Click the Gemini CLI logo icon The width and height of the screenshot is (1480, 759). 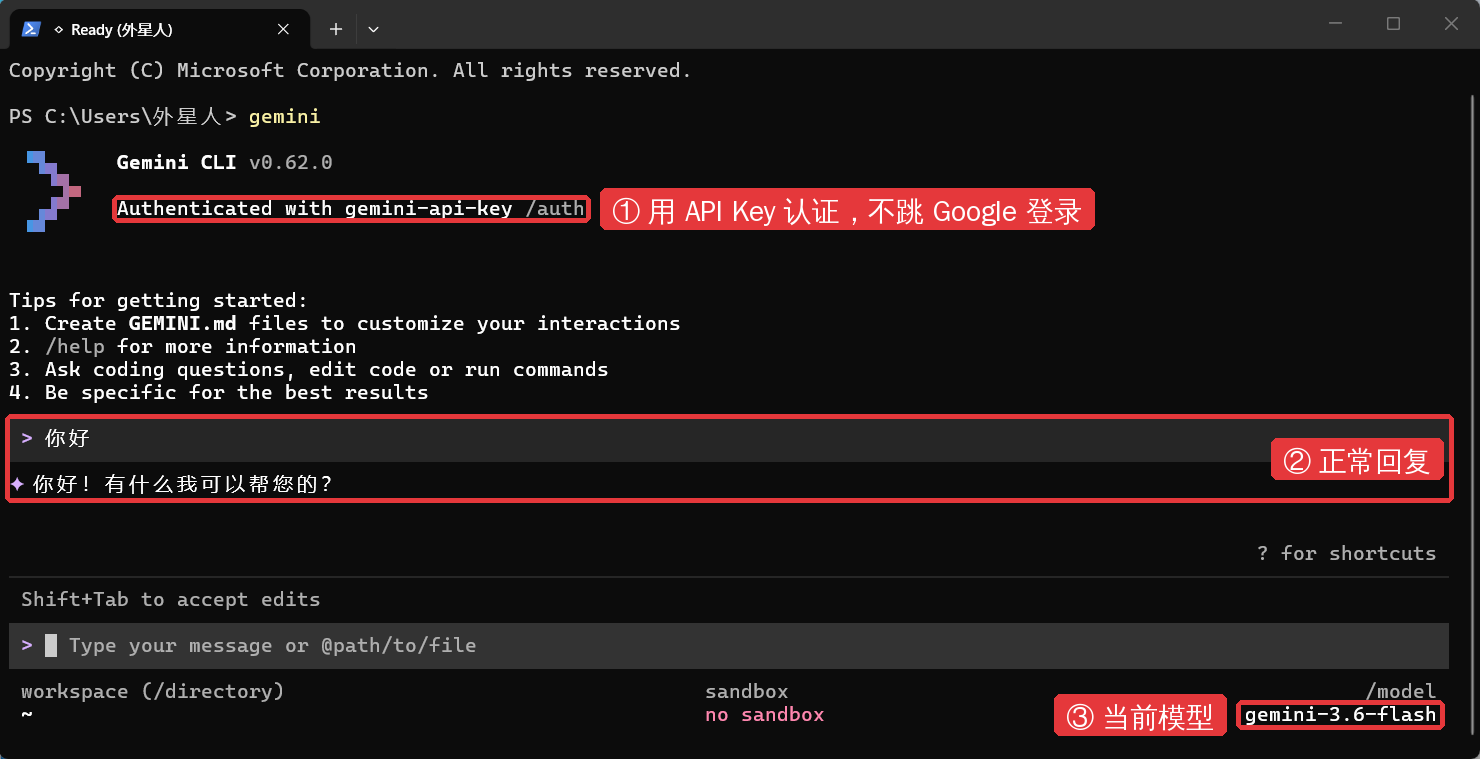[54, 191]
